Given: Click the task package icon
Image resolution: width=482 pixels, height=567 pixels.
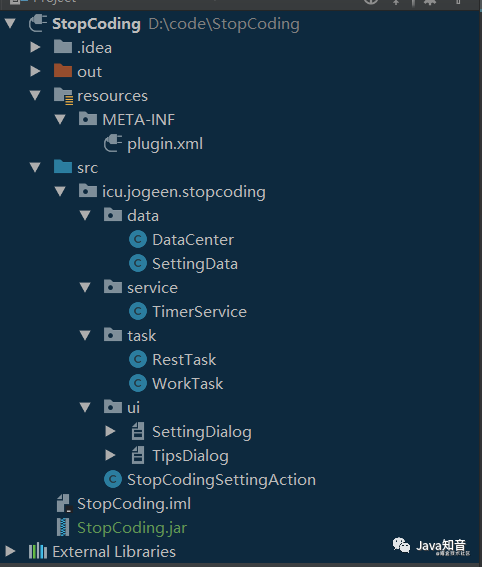Looking at the screenshot, I should coord(113,334).
